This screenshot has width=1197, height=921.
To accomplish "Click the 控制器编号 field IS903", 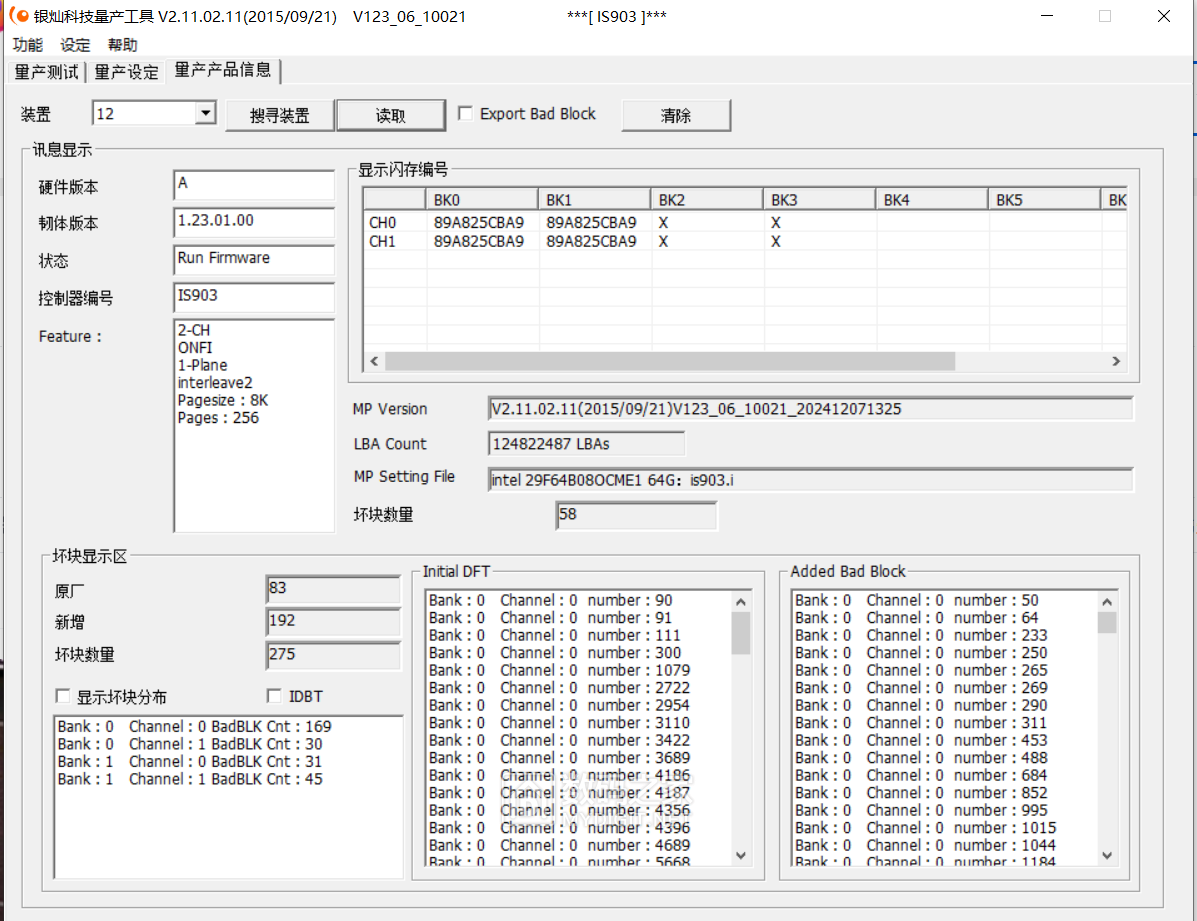I will (254, 297).
